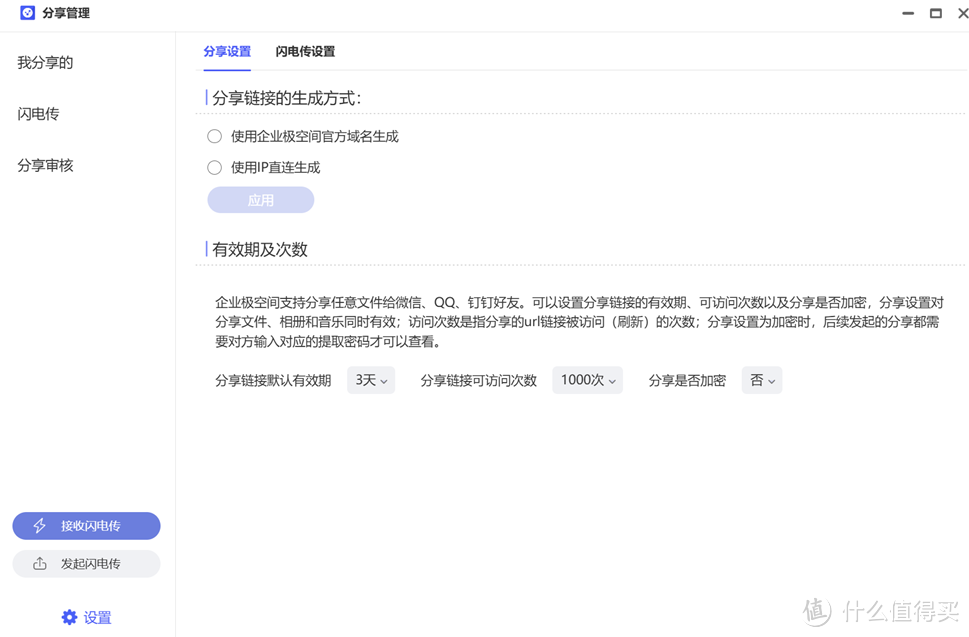This screenshot has height=637, width=969.
Task: Open the 1000次 access count dropdown
Action: point(587,380)
